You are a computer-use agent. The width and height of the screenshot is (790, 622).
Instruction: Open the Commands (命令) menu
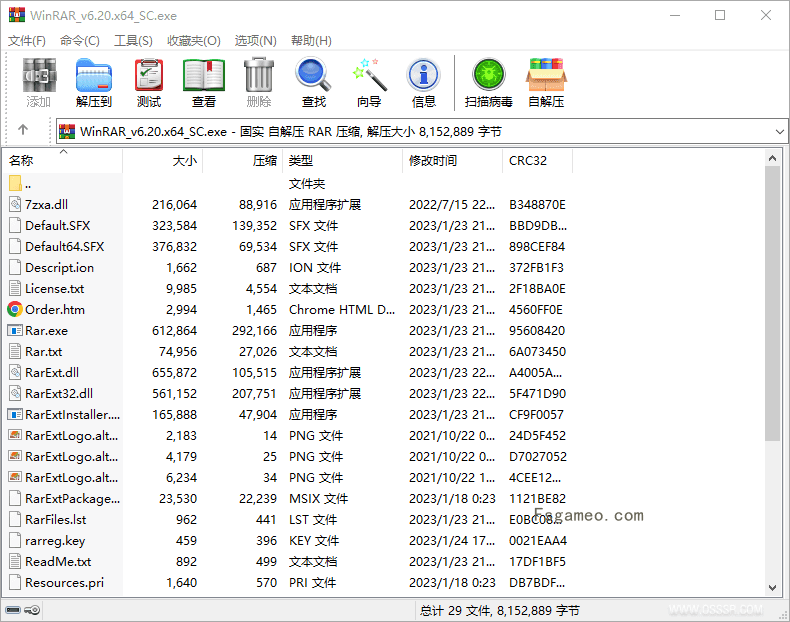(x=80, y=40)
